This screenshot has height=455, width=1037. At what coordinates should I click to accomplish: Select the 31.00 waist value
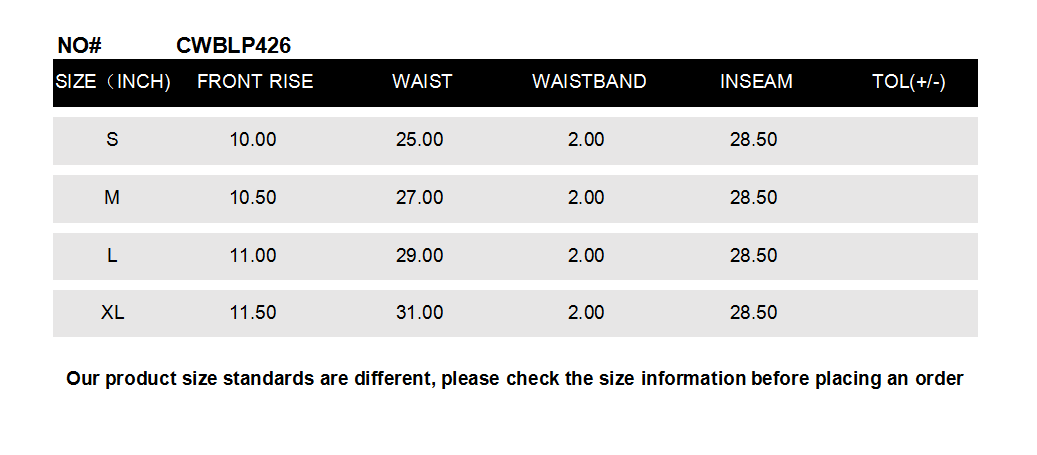tap(419, 313)
